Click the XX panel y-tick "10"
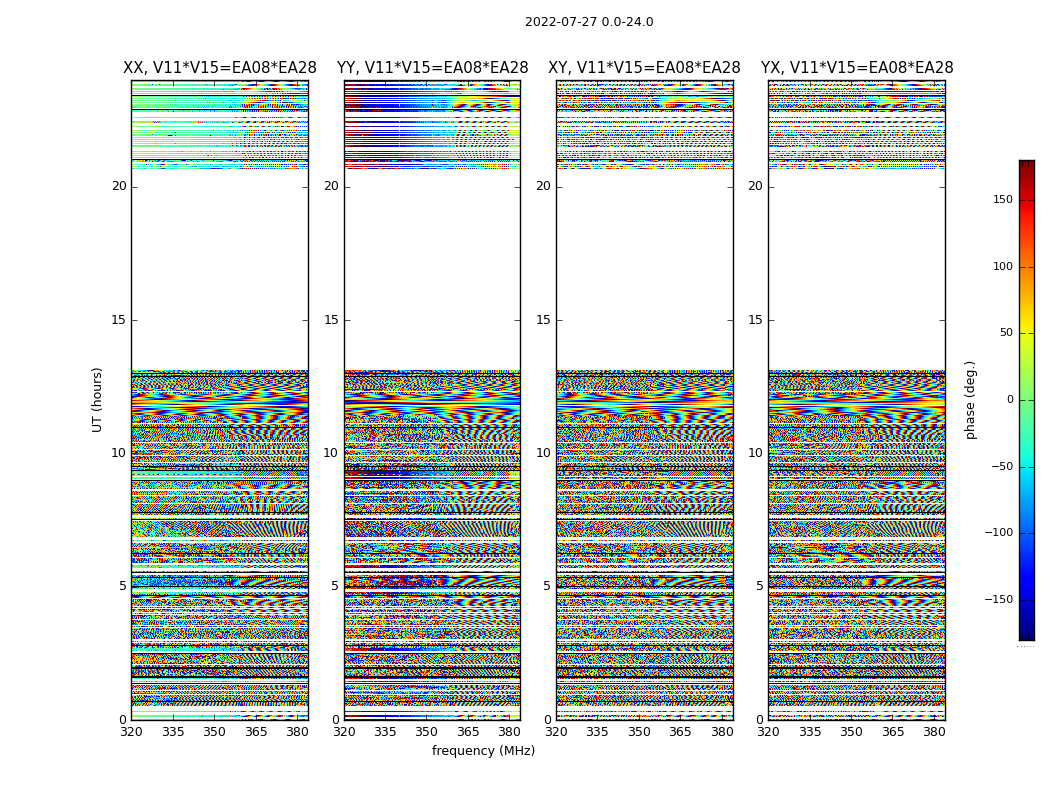This screenshot has width=1050, height=800. [x=119, y=453]
